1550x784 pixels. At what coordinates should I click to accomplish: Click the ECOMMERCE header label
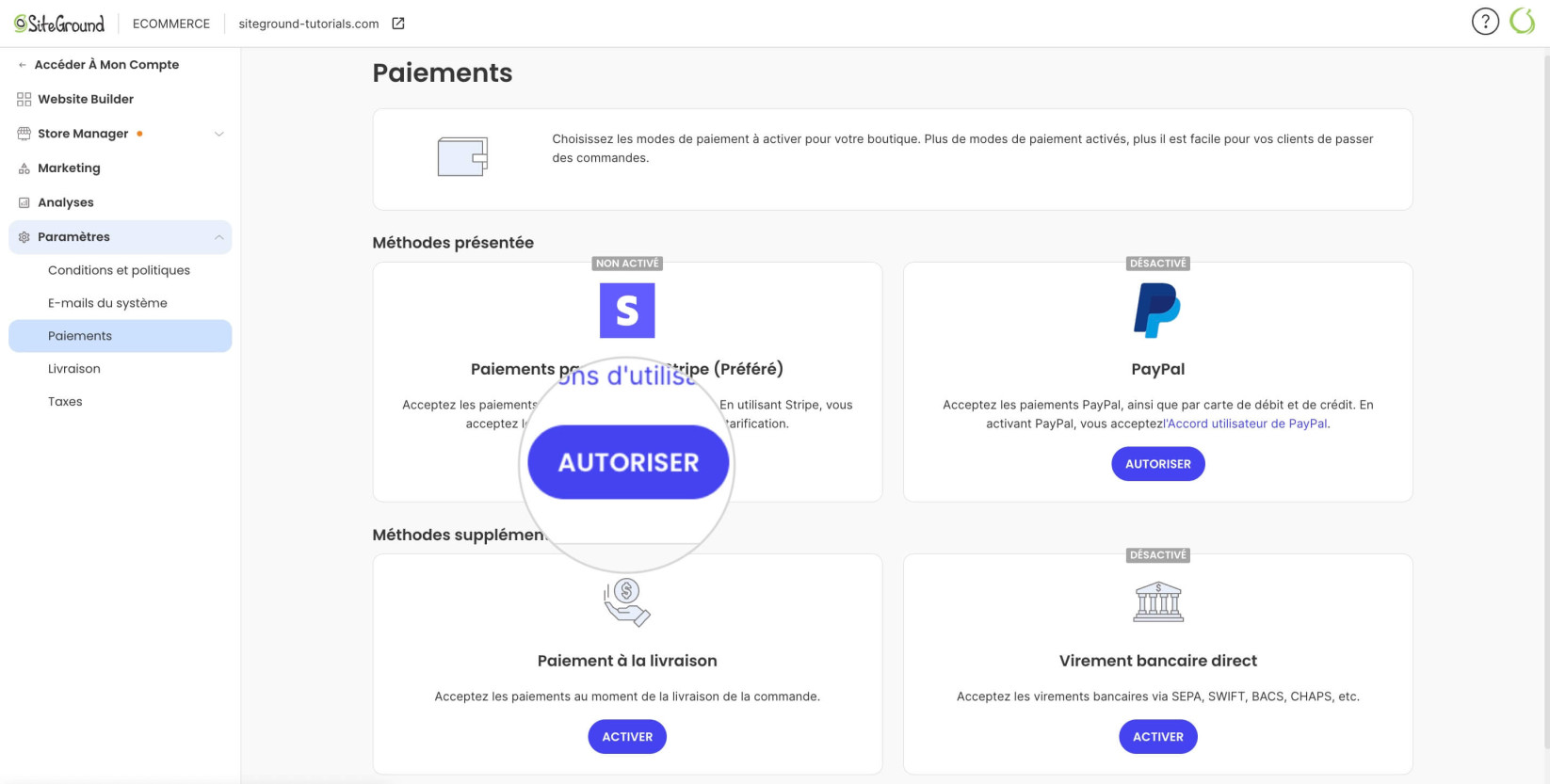(171, 24)
